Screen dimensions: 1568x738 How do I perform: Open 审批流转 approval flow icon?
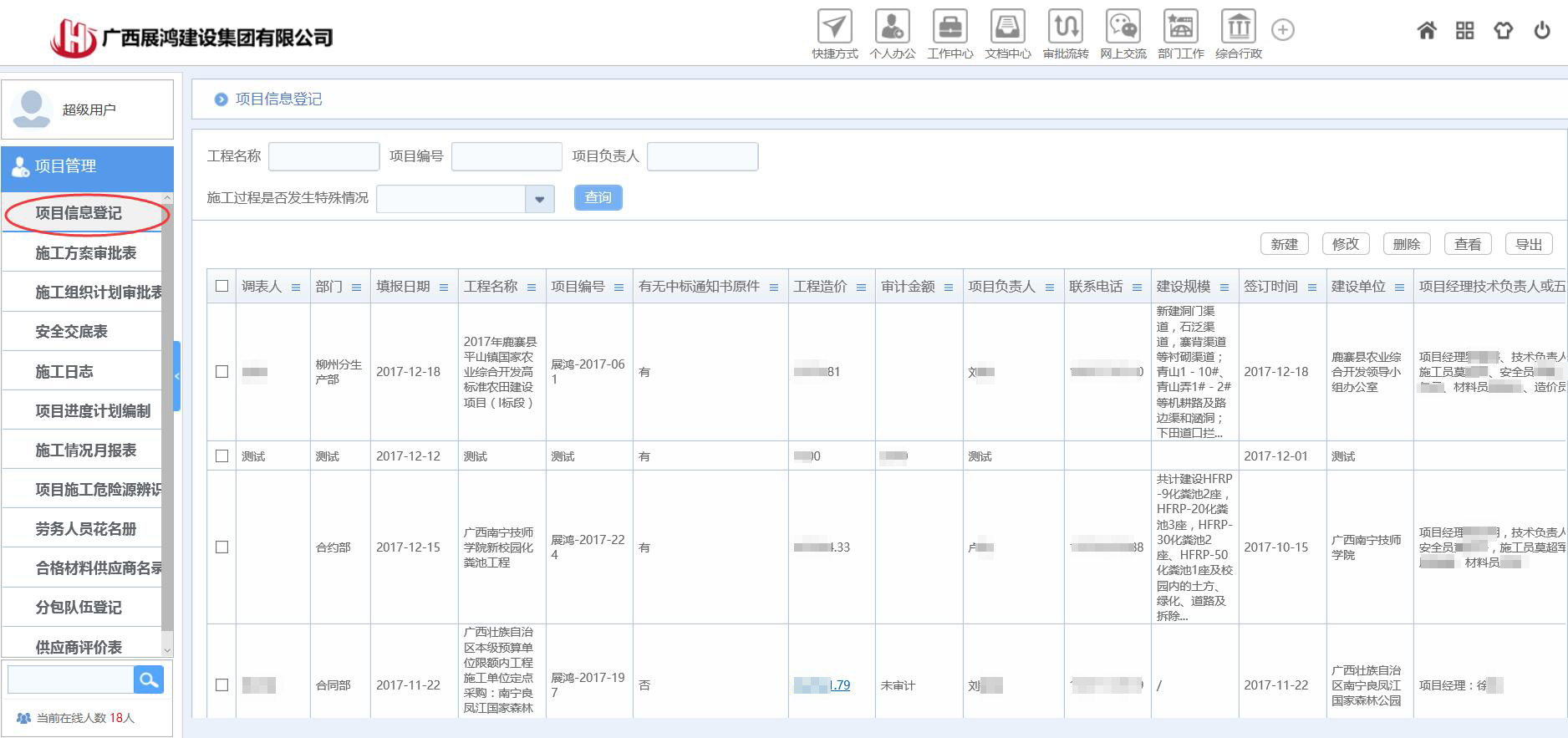click(x=1065, y=28)
